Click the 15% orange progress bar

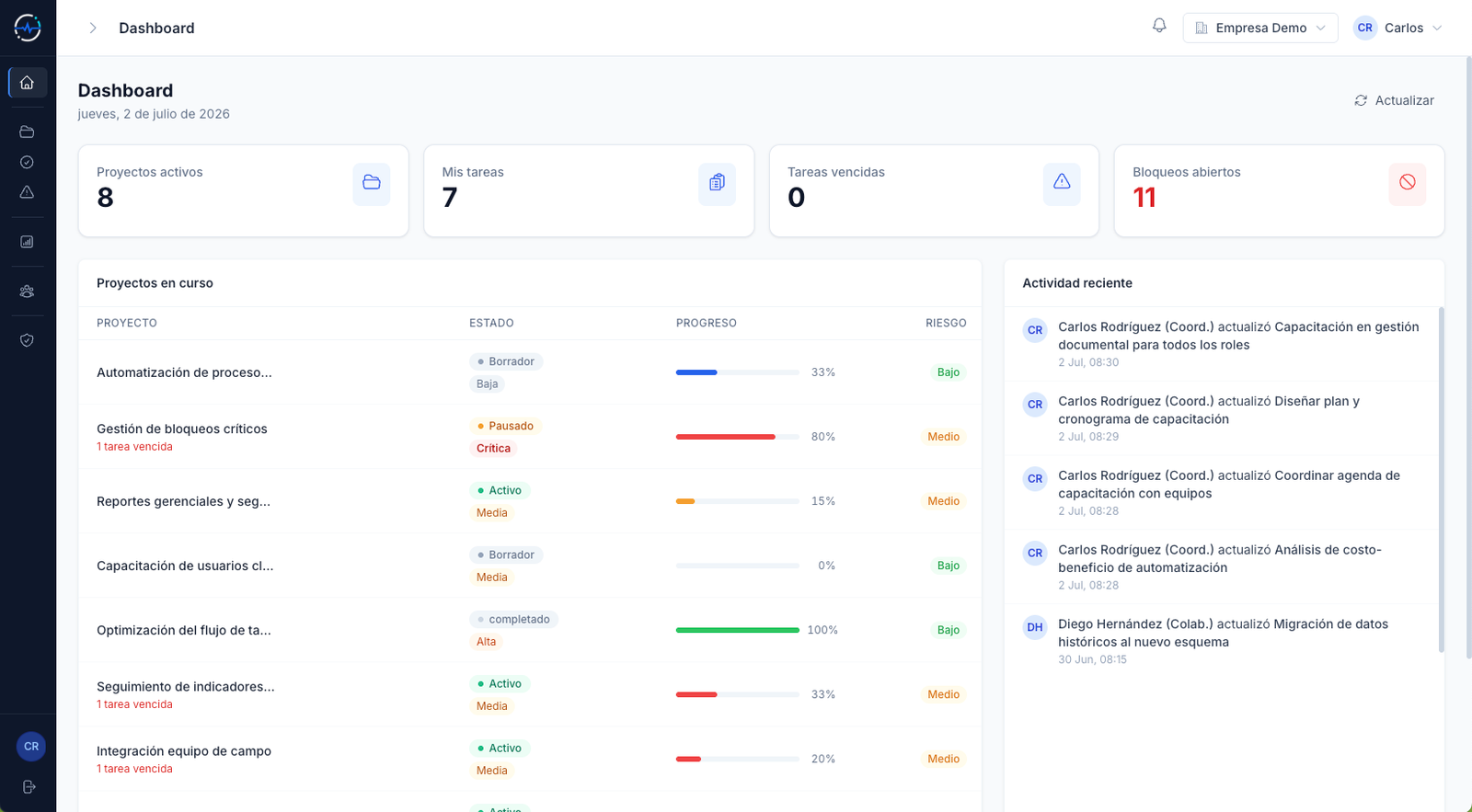pyautogui.click(x=737, y=501)
